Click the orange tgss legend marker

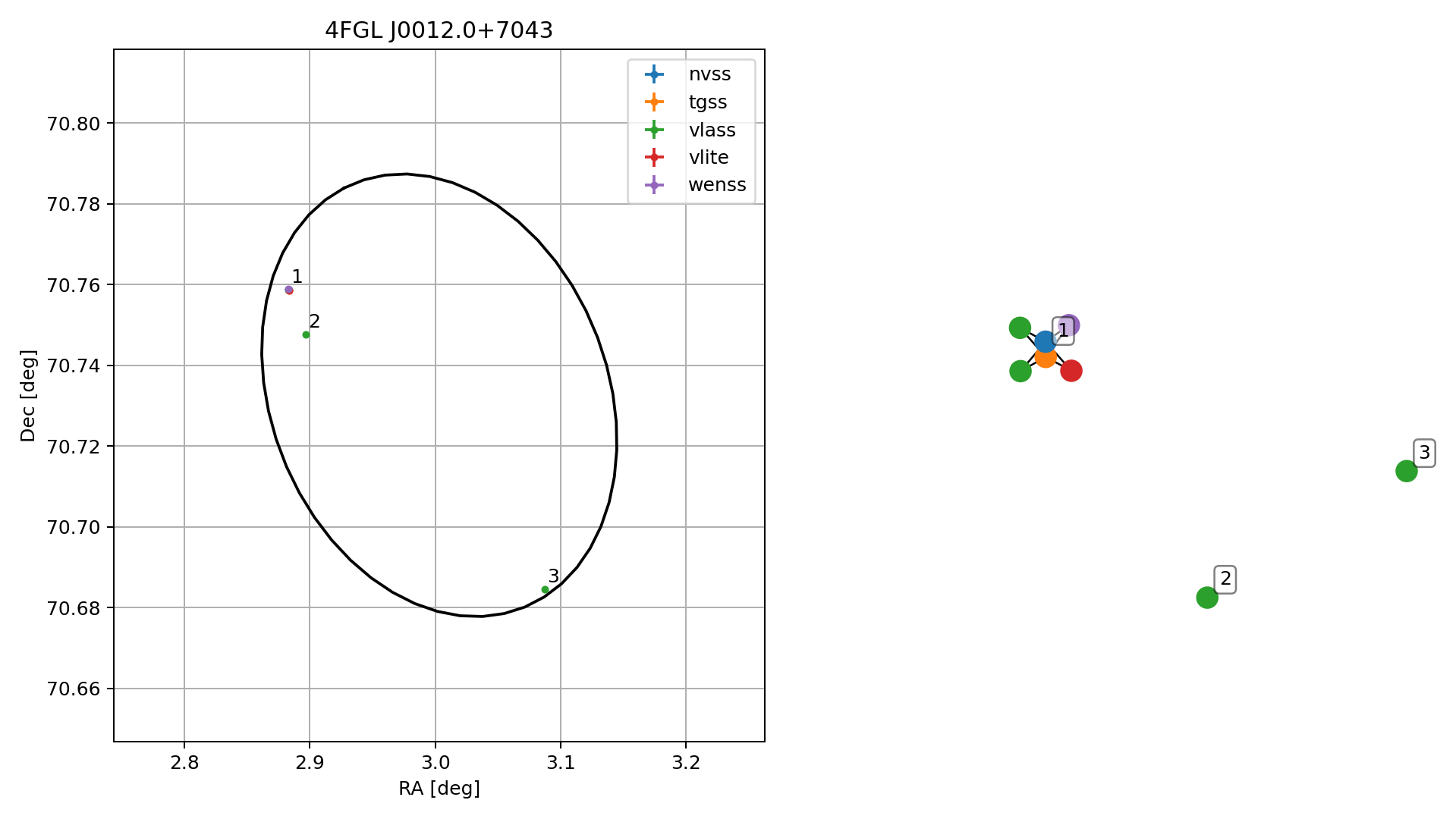654,102
